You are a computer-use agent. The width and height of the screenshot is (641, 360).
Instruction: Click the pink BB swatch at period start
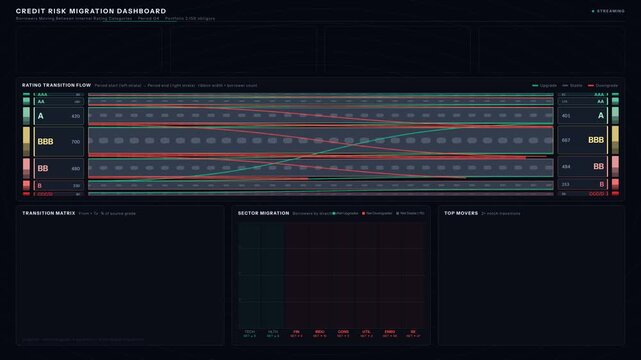point(27,168)
